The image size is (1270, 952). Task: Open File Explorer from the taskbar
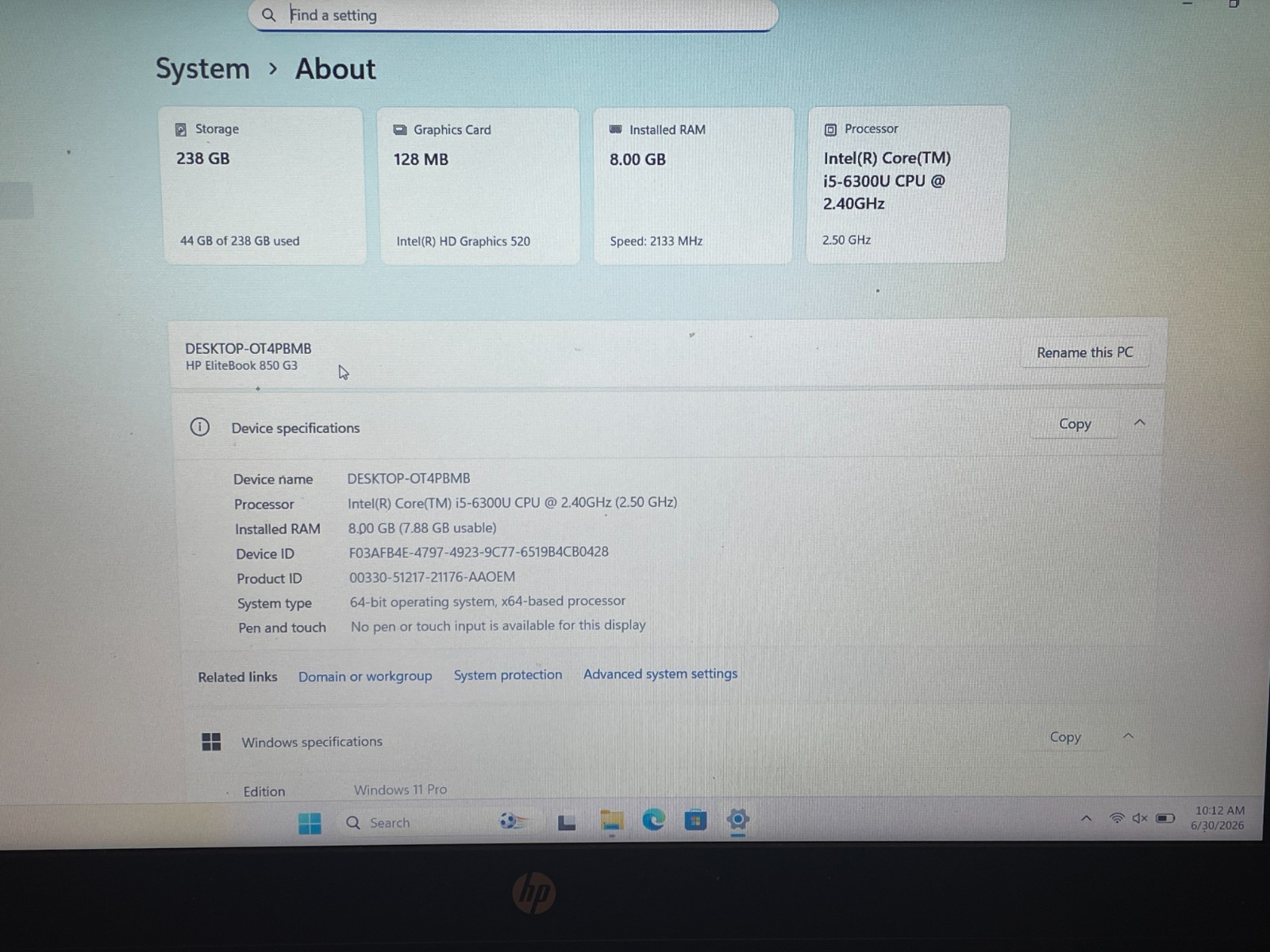[x=611, y=822]
